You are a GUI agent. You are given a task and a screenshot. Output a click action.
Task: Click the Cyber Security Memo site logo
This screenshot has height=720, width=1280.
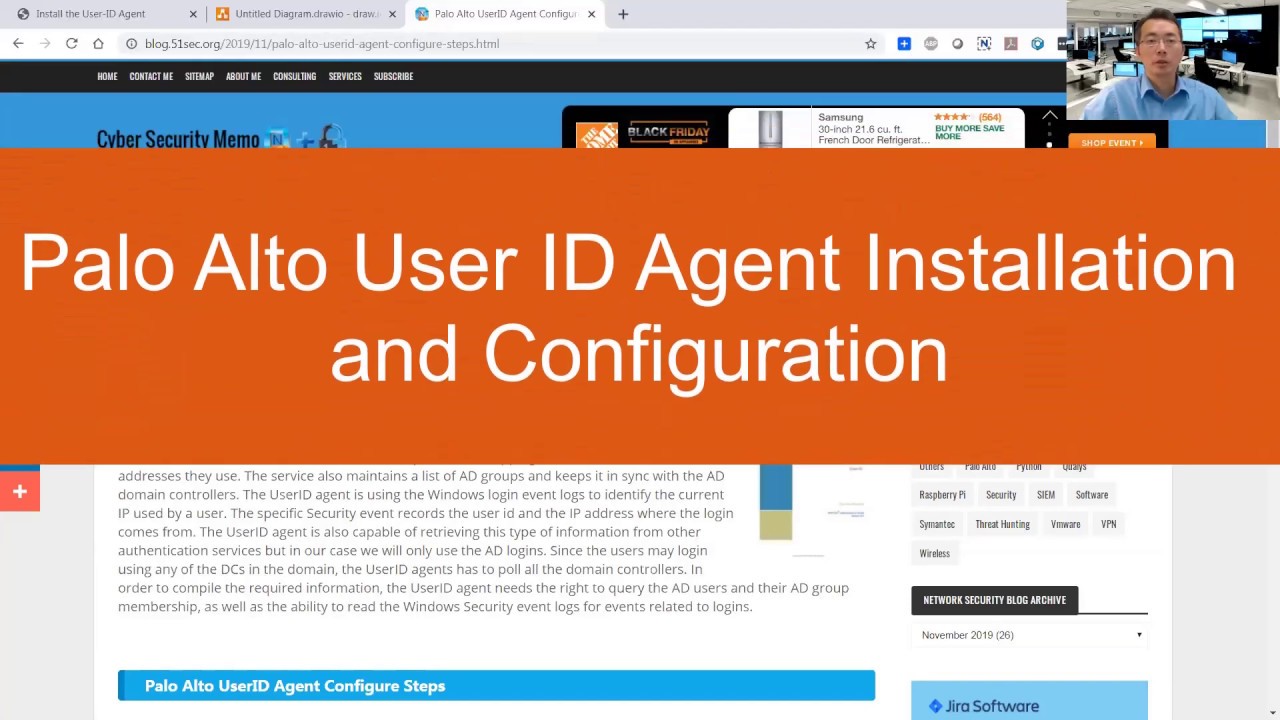click(220, 138)
